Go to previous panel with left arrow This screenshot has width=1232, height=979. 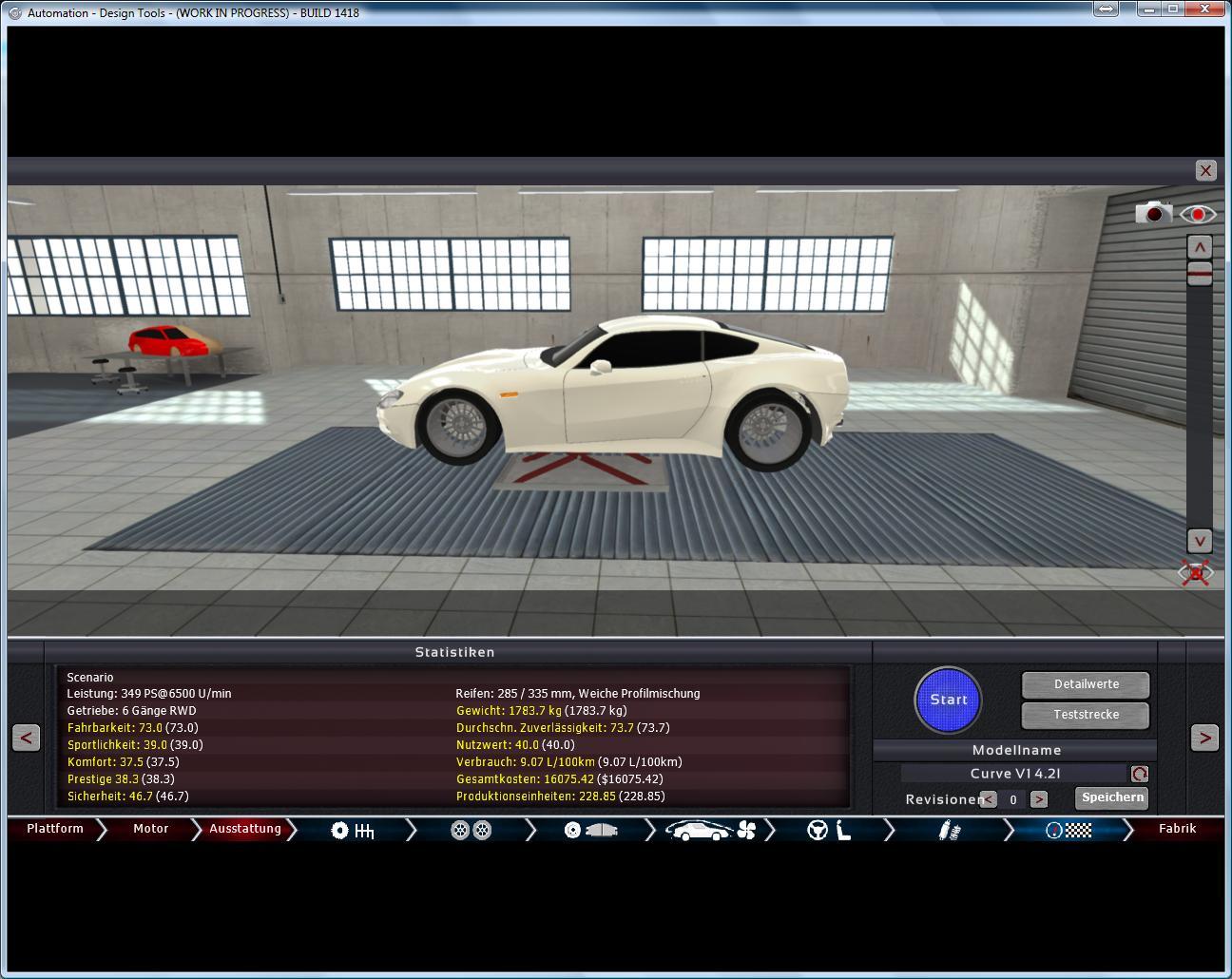click(x=27, y=738)
